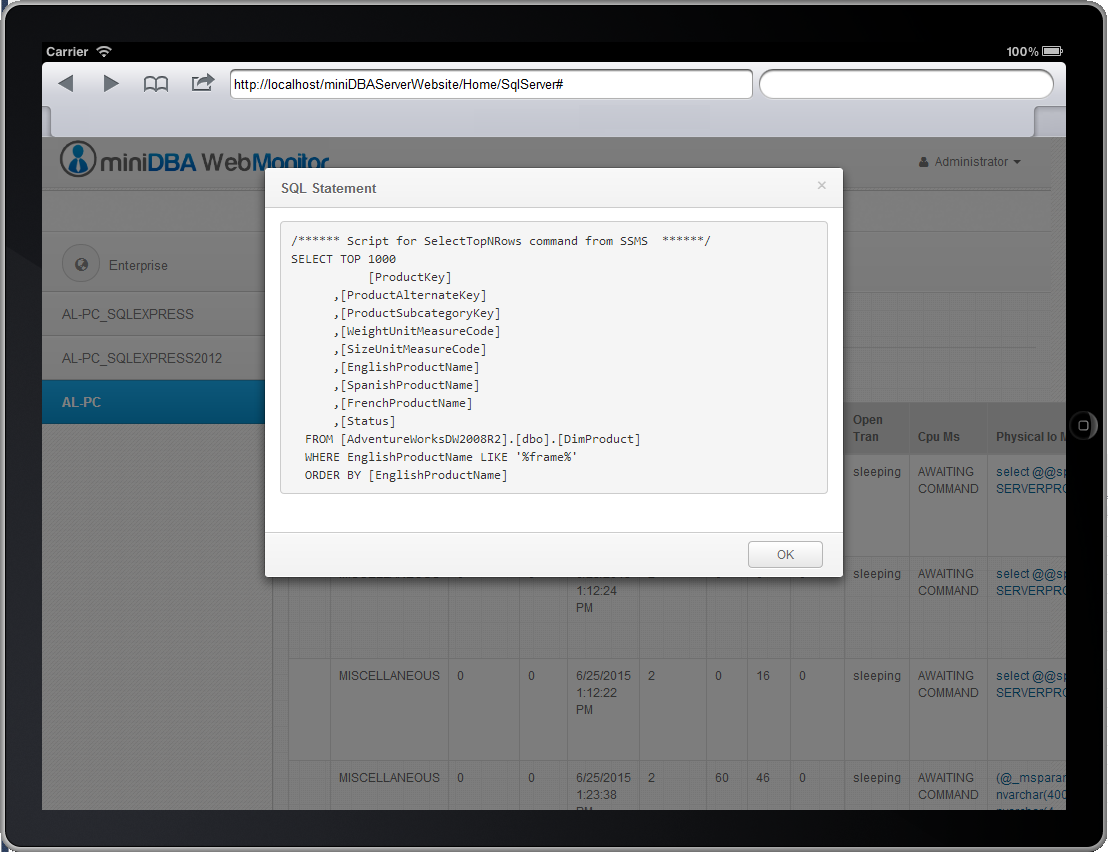This screenshot has height=852, width=1108.
Task: Close the SQL Statement dialog with the X
Action: click(x=821, y=185)
